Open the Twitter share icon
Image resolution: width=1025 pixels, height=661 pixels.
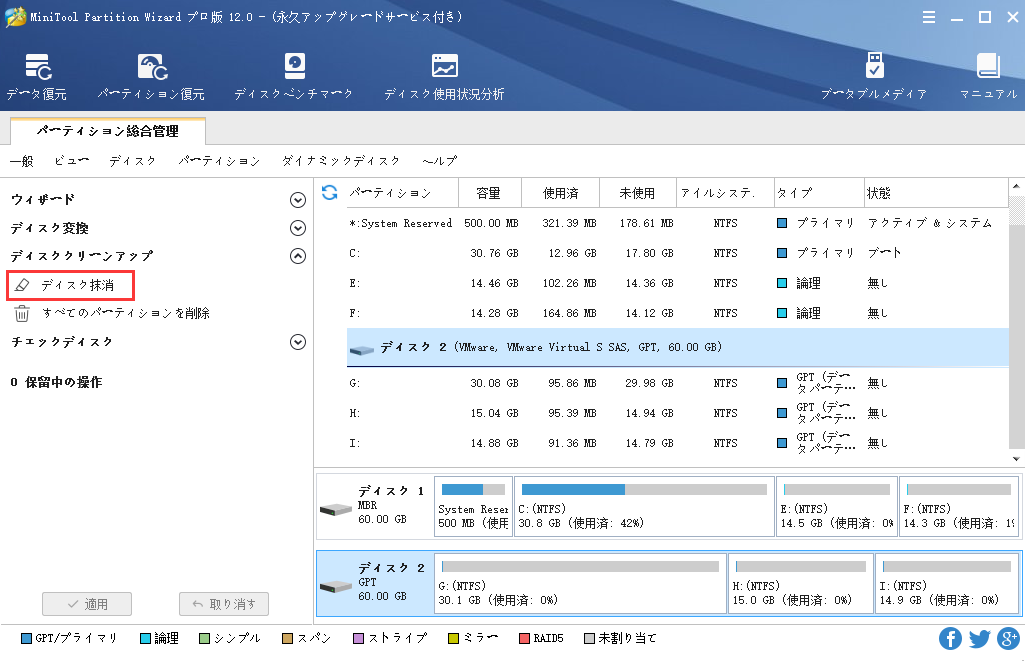click(979, 638)
